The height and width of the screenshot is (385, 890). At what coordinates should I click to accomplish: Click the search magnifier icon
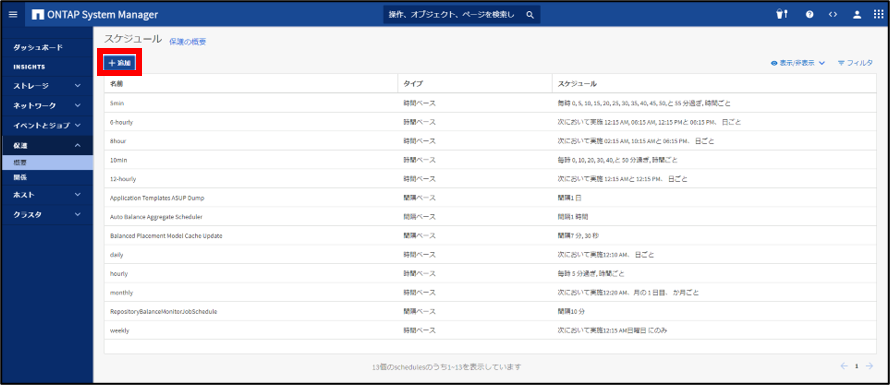tap(530, 15)
